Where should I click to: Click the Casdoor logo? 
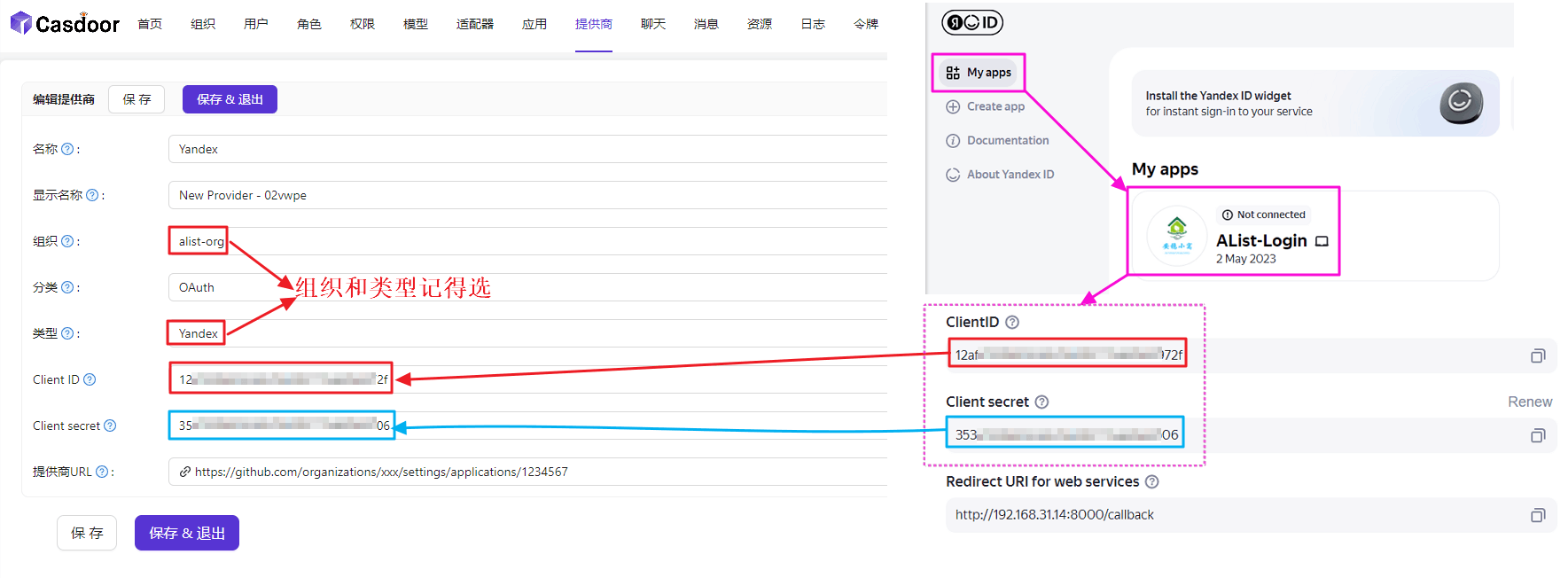click(65, 24)
